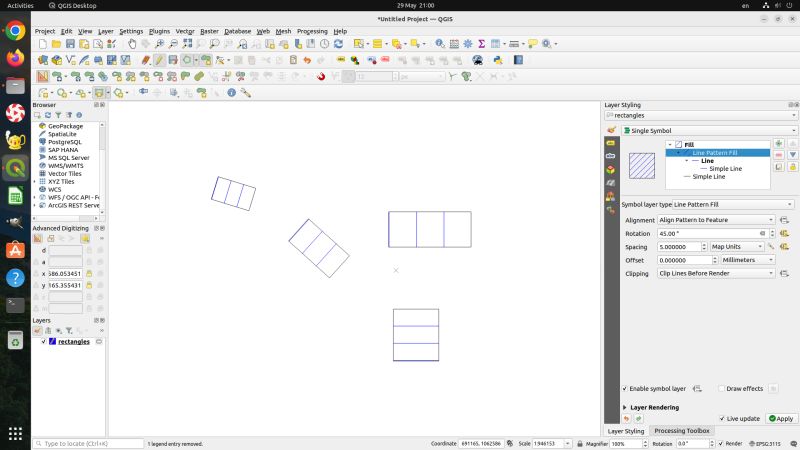Select the Pan Map hand tool
This screenshot has height=450, width=800.
tap(132, 44)
